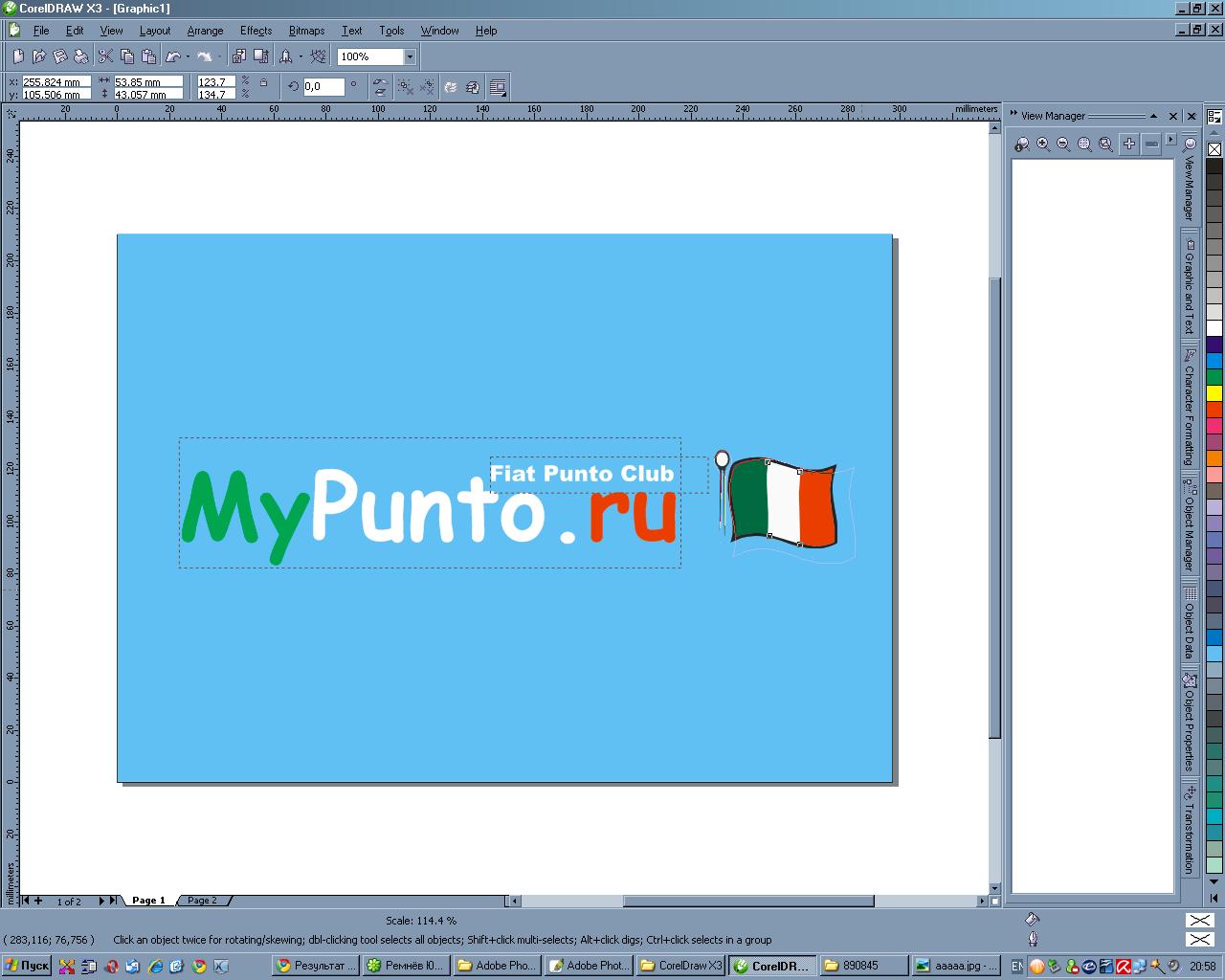Image resolution: width=1225 pixels, height=980 pixels.
Task: Click Zoom Out icon in View Manager
Action: click(x=1063, y=145)
